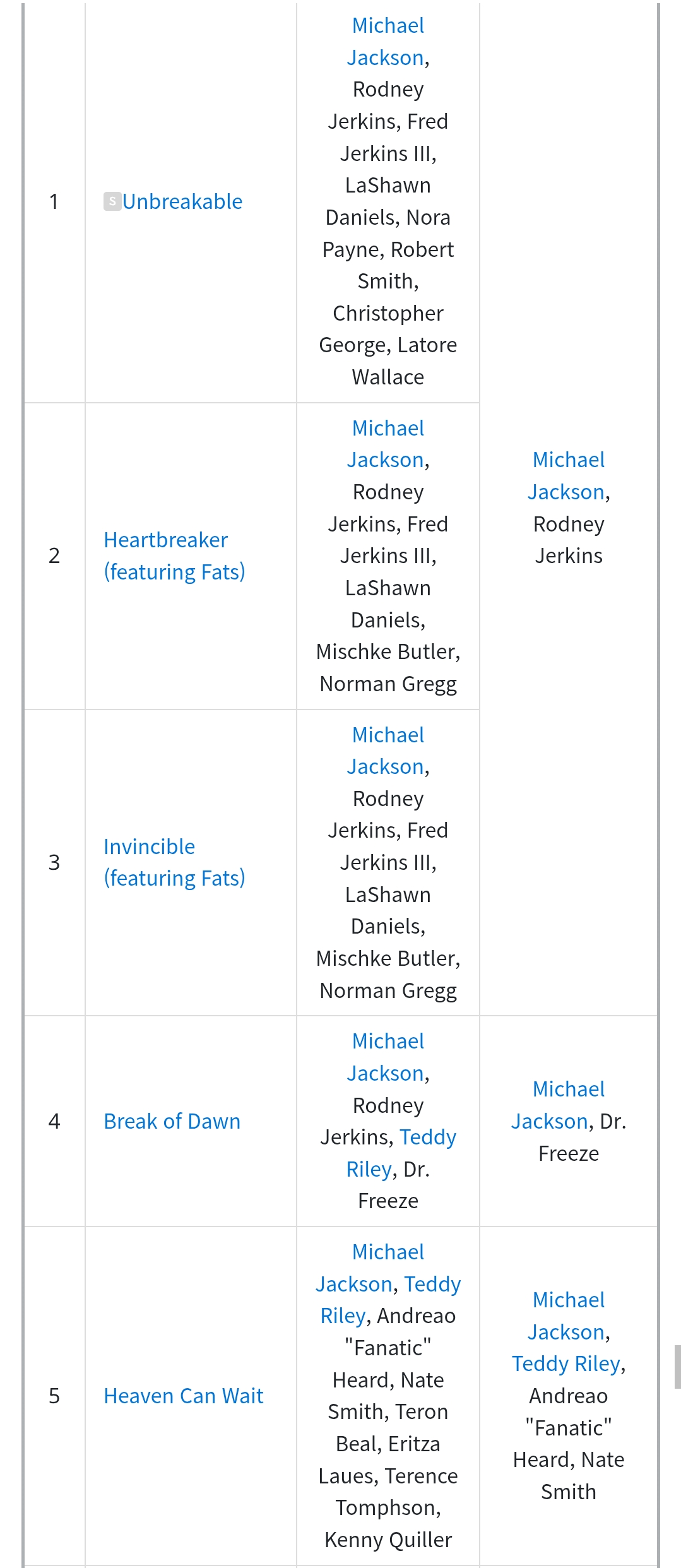Click Michael Jackson in Heartbreaker writers
The height and width of the screenshot is (1568, 681).
pyautogui.click(x=388, y=444)
